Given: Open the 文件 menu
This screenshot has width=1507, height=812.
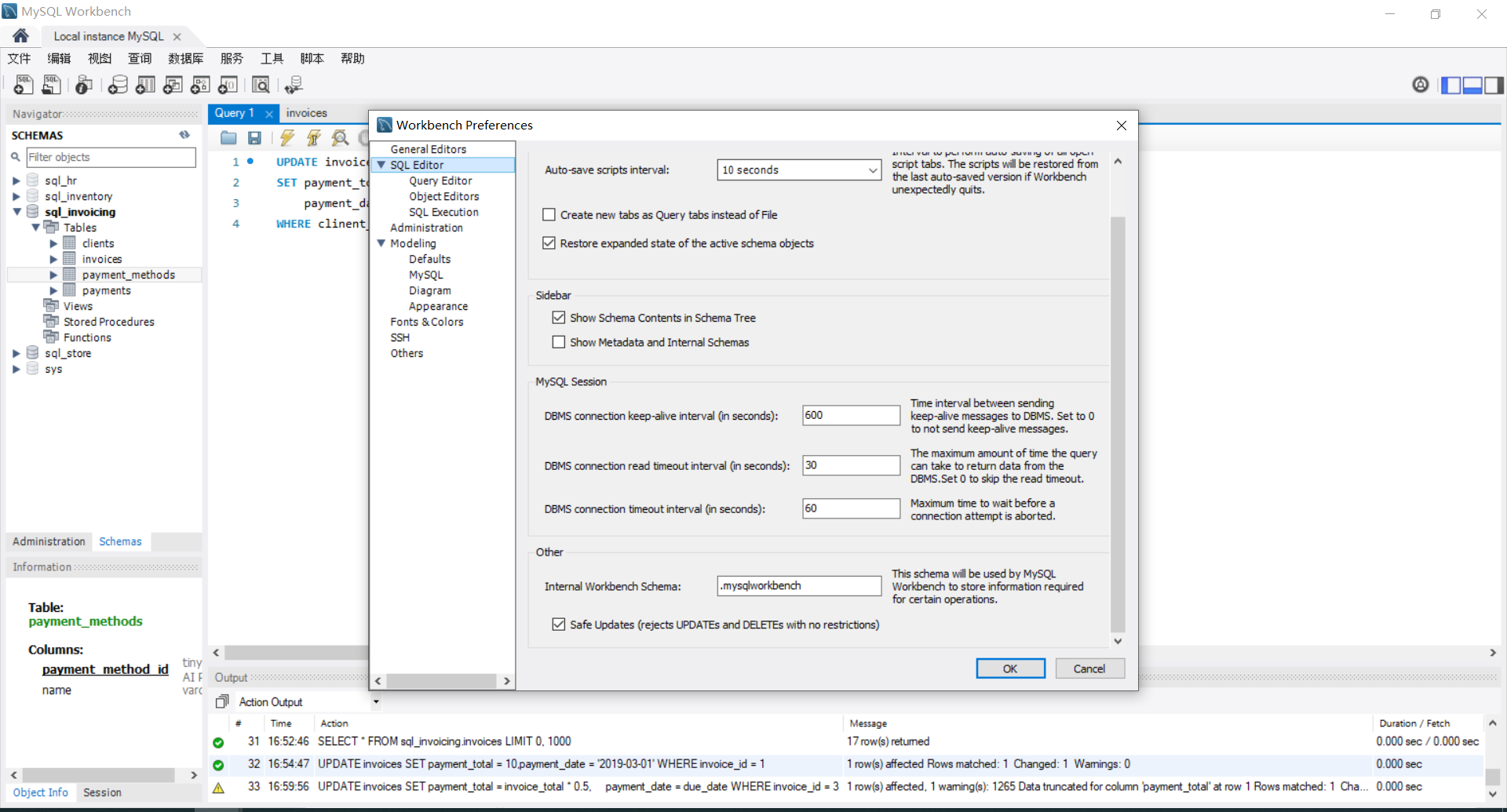Looking at the screenshot, I should 19,59.
